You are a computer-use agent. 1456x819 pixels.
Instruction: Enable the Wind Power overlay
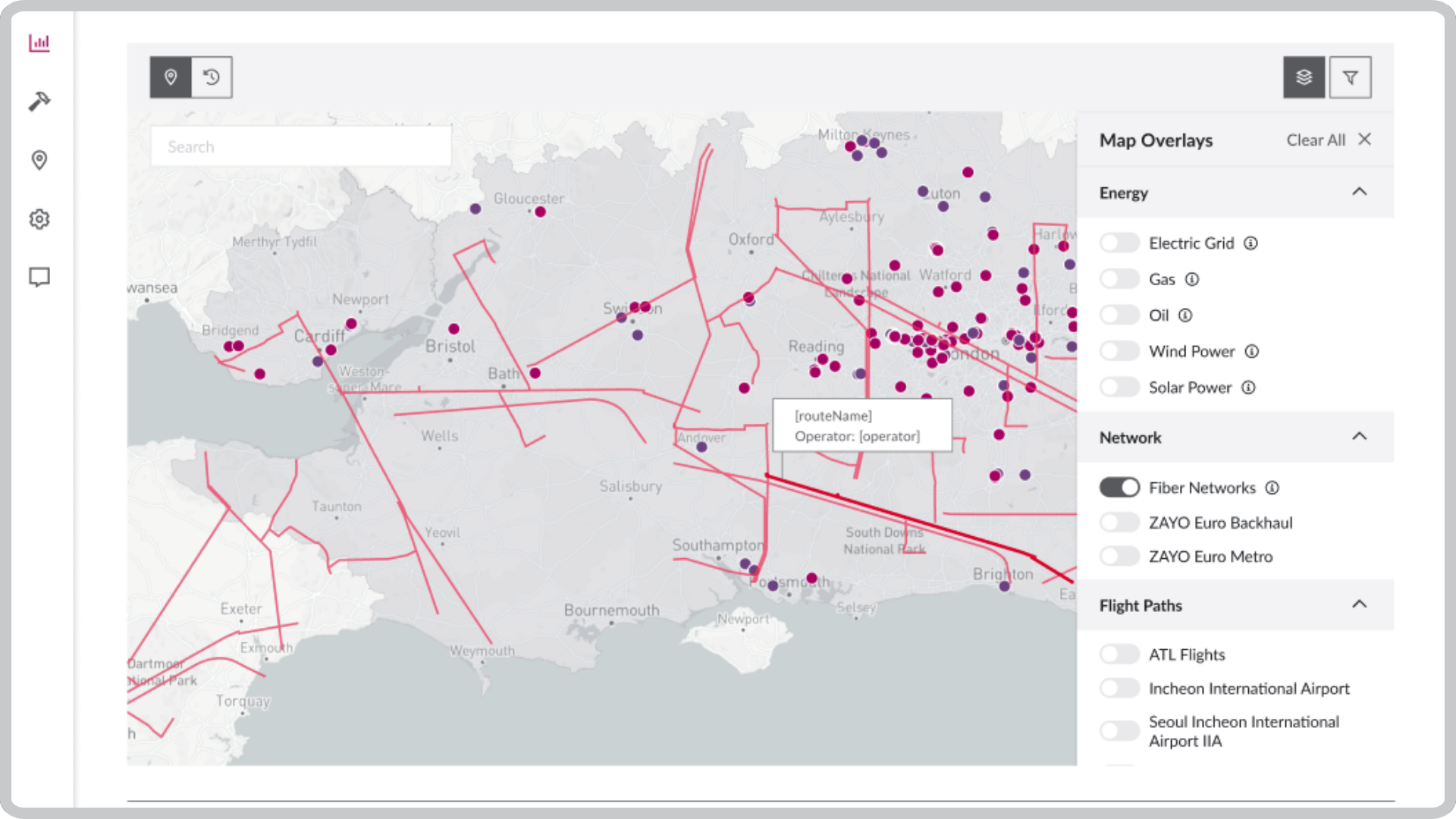(1119, 350)
